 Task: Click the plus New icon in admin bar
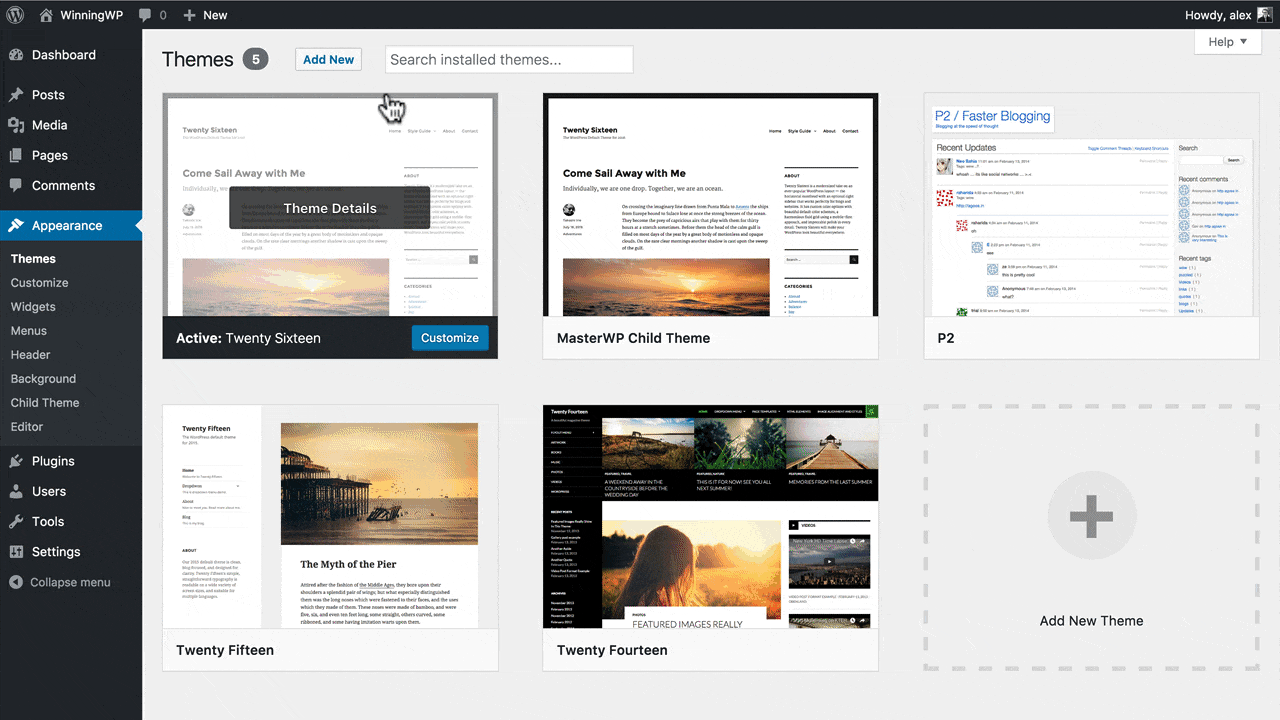coord(189,15)
